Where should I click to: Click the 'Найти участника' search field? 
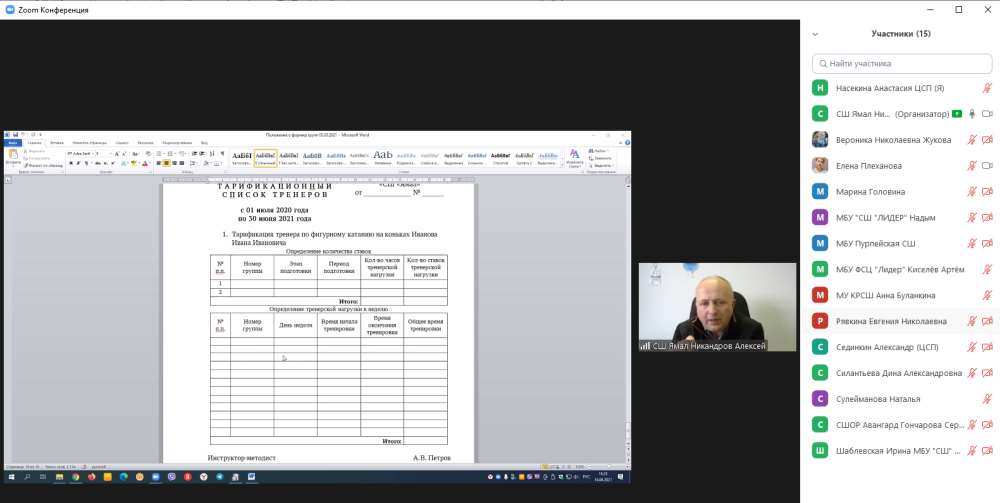[x=902, y=64]
